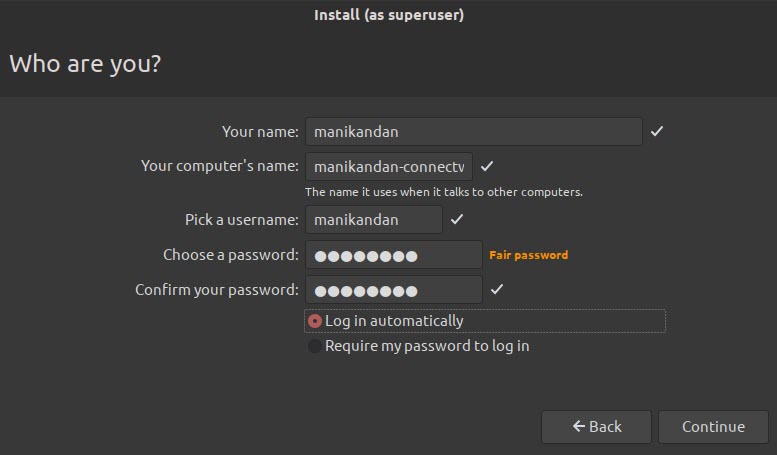777x455 pixels.
Task: Click into the computer's name field
Action: (x=389, y=166)
